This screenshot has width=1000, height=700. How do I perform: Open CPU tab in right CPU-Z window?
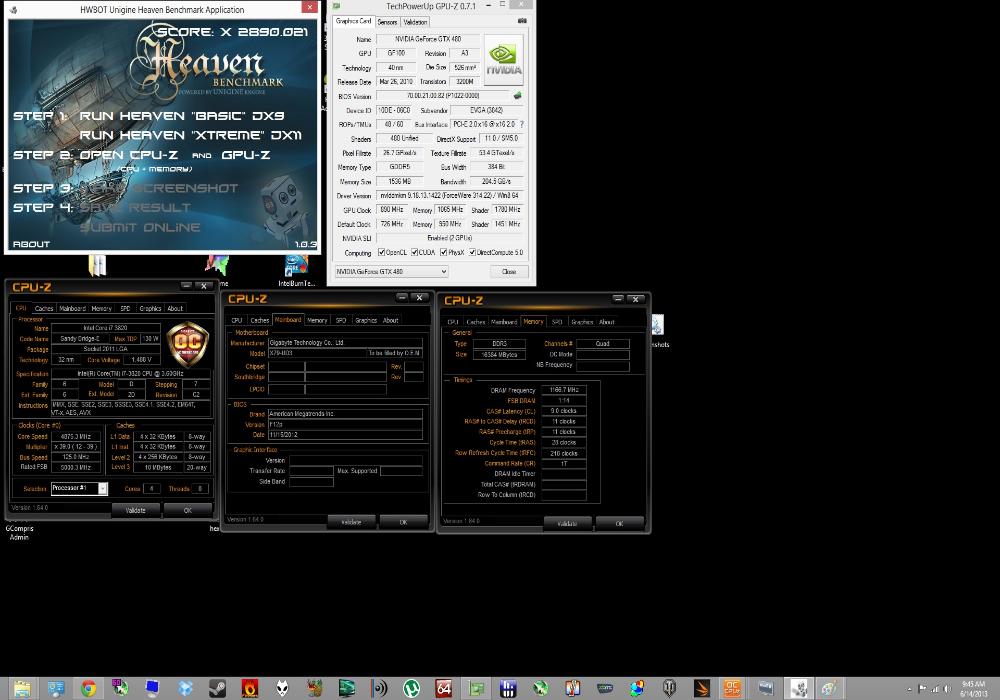(x=453, y=322)
